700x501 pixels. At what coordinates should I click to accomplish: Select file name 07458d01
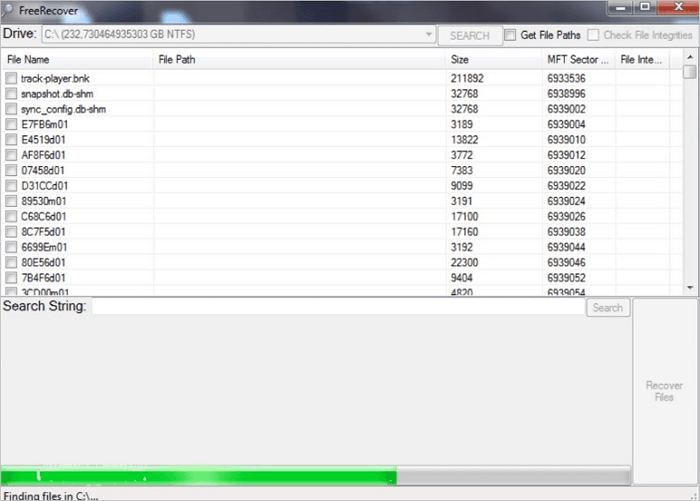click(x=43, y=170)
